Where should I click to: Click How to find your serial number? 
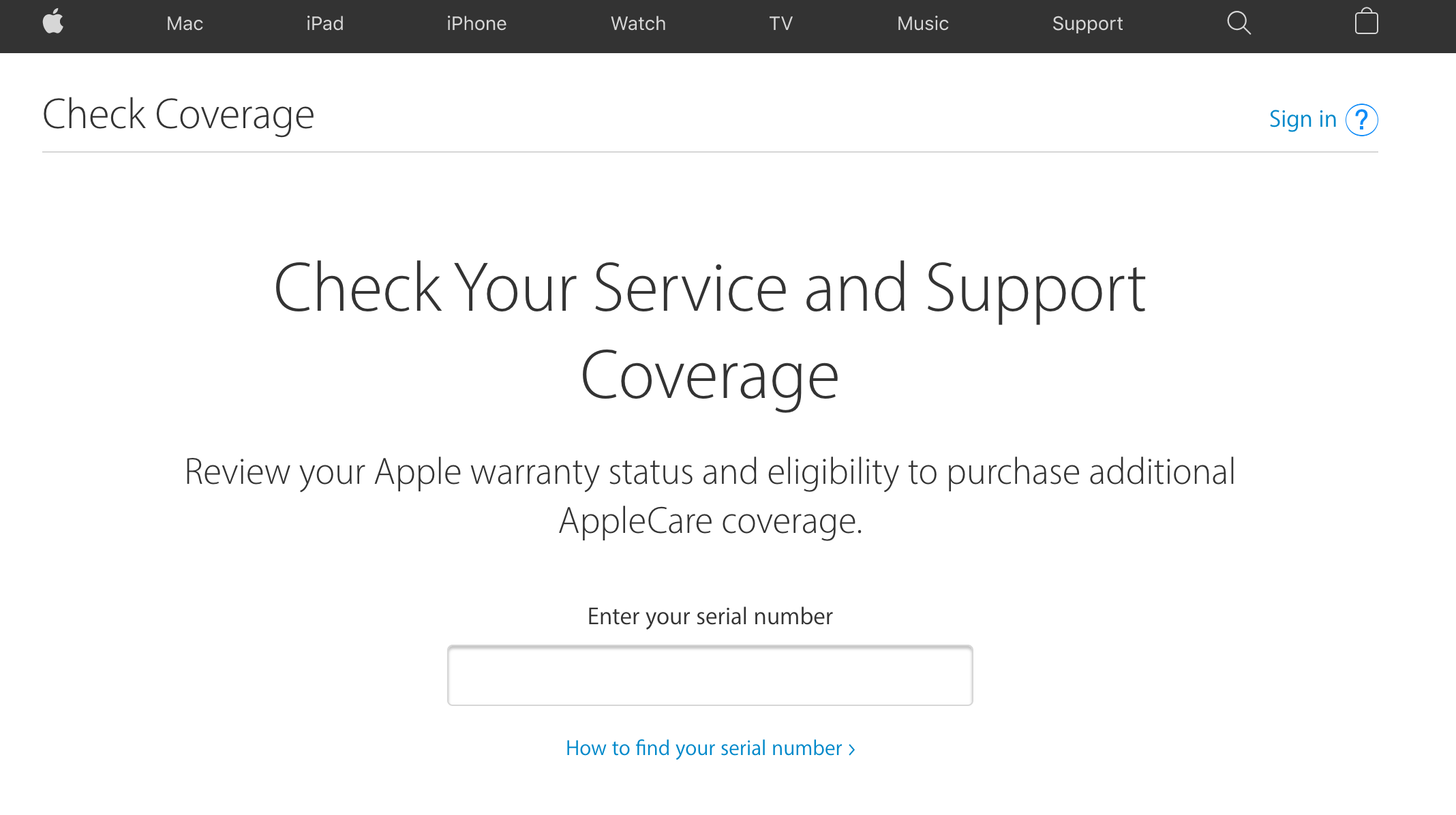710,748
